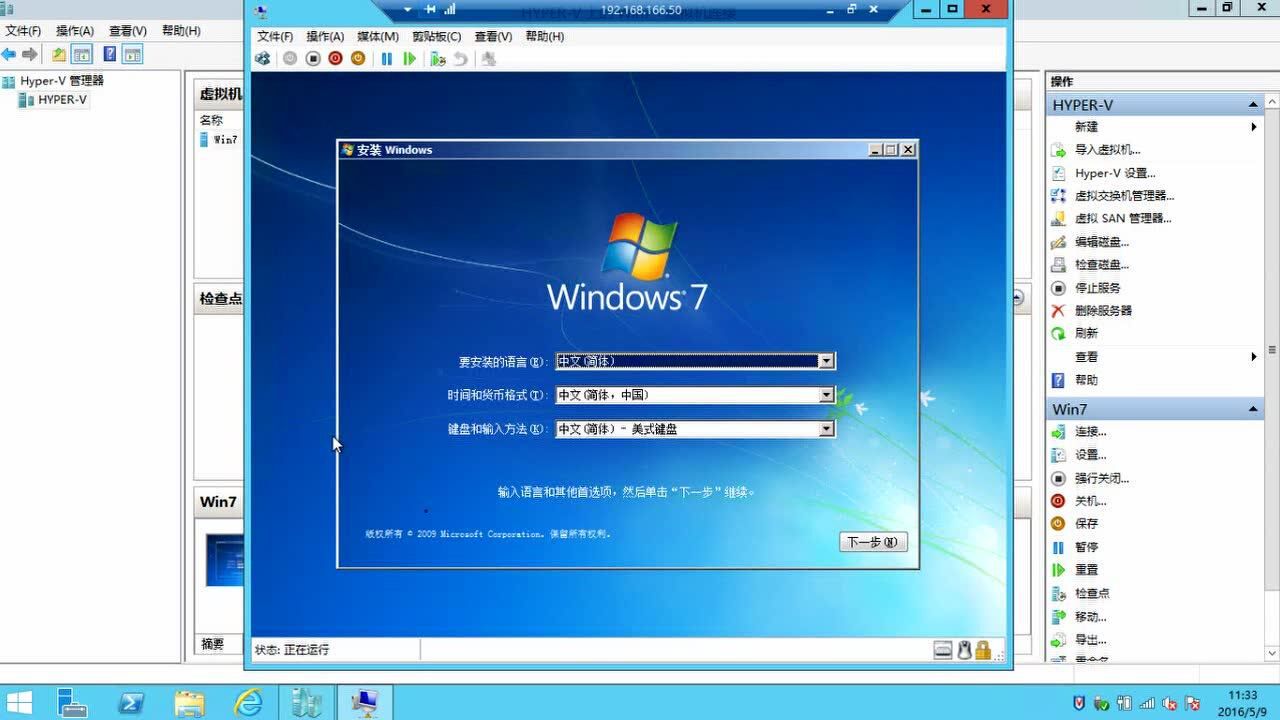The height and width of the screenshot is (720, 1280).
Task: Click 删除服务器 action
Action: tap(1104, 311)
